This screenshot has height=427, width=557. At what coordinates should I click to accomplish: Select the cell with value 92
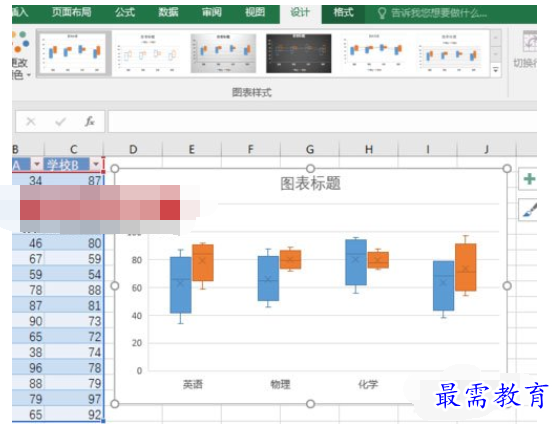click(74, 415)
